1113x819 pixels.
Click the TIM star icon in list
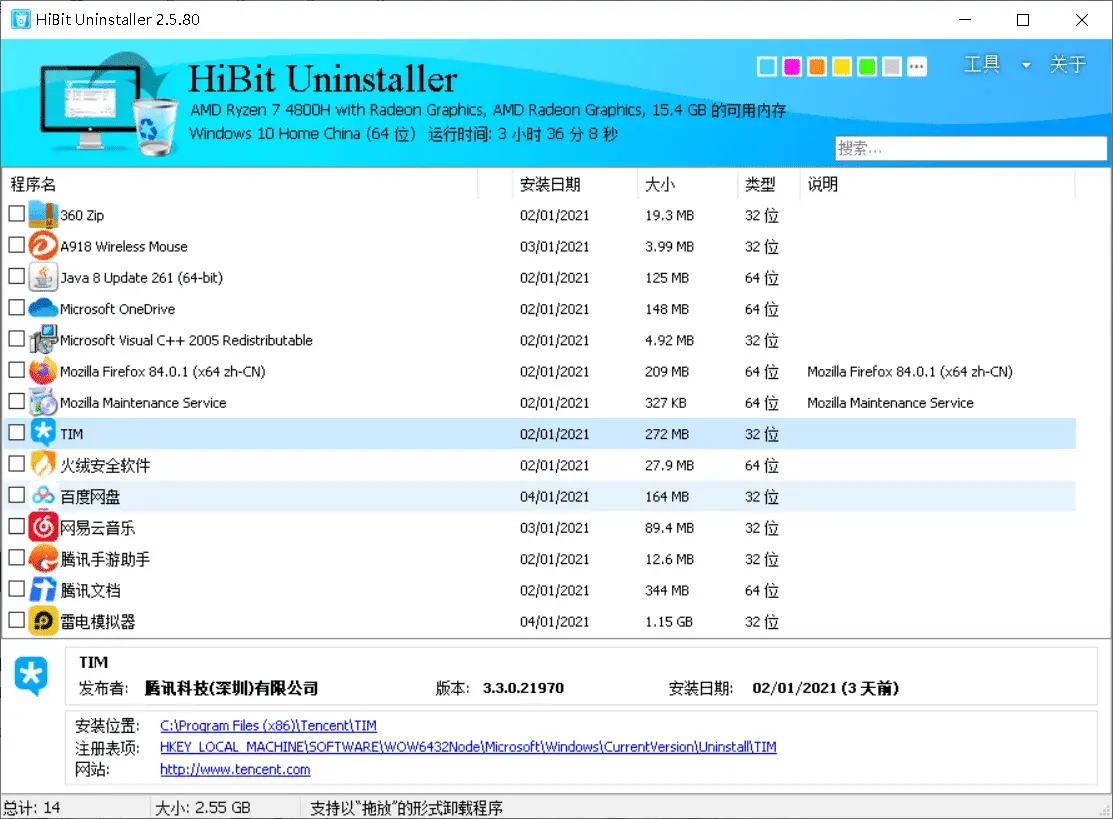point(43,433)
